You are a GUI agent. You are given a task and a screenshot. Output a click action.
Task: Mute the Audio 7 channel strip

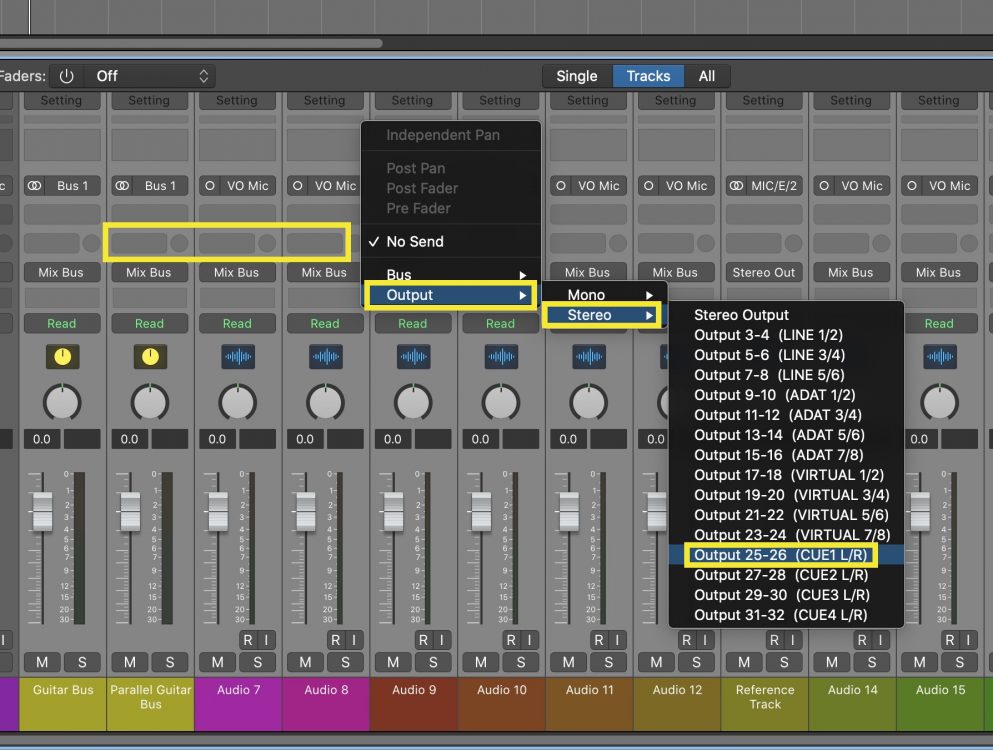click(218, 662)
